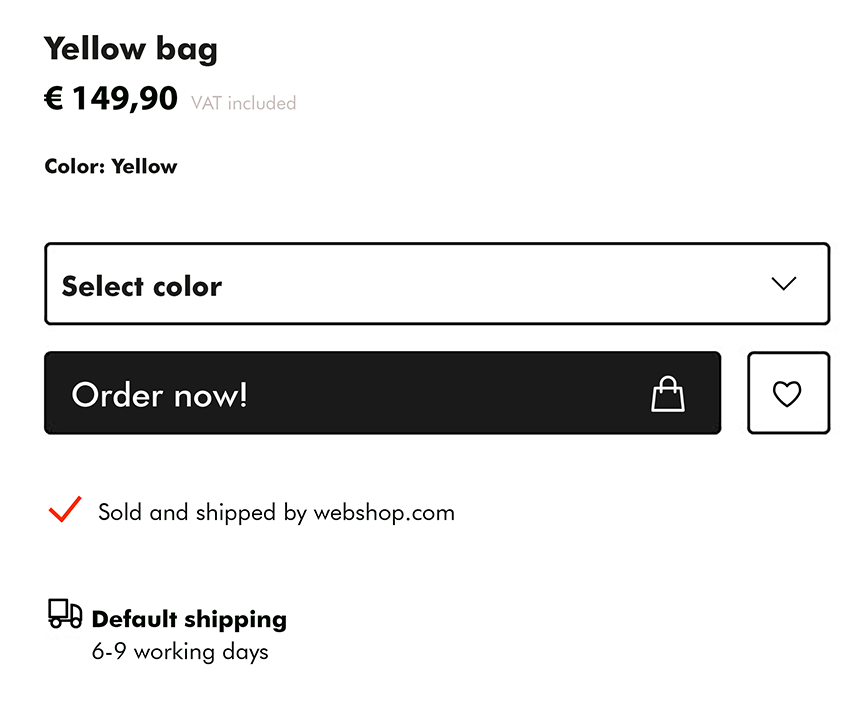This screenshot has height=715, width=858.
Task: Expand the Select color chevron arrow
Action: click(784, 283)
